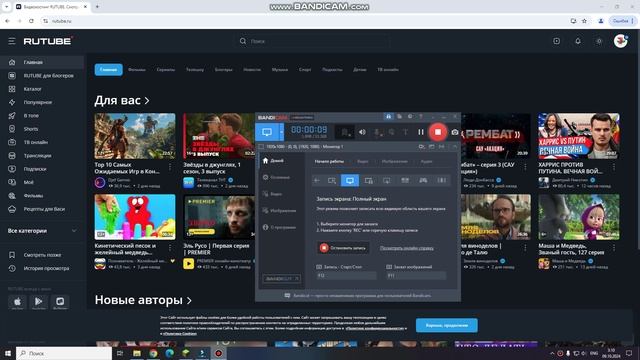The image size is (640, 360).
Task: Toggle Bandicam speaker sound icon
Action: coord(362,132)
